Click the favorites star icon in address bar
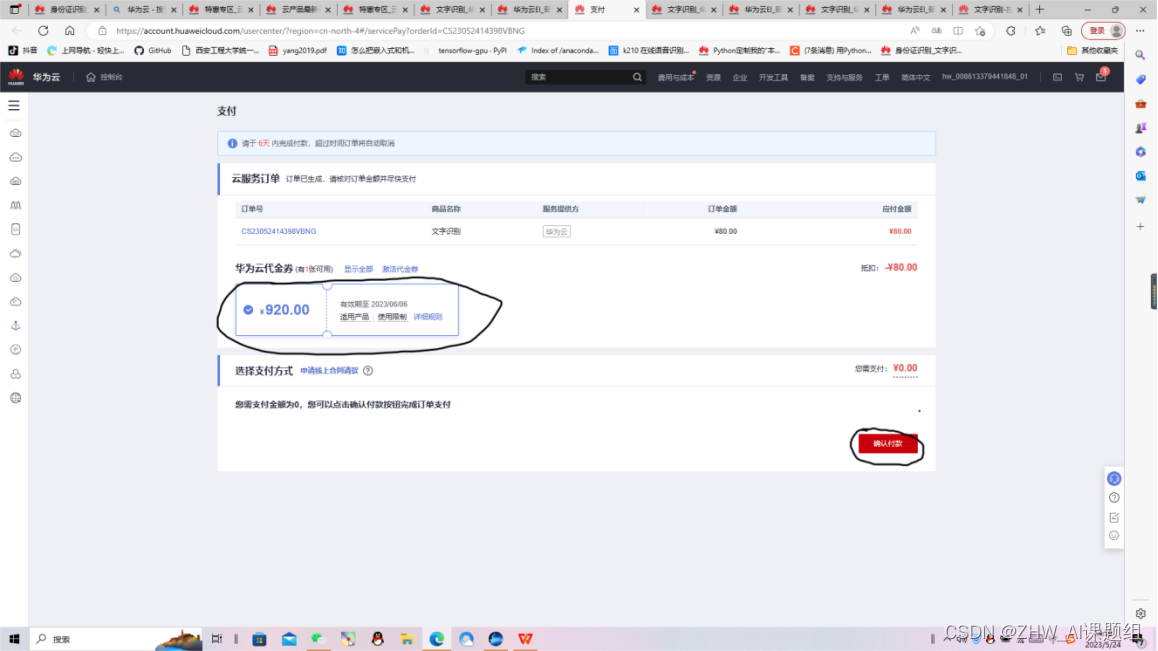Viewport: 1158px width, 651px height. coord(980,31)
